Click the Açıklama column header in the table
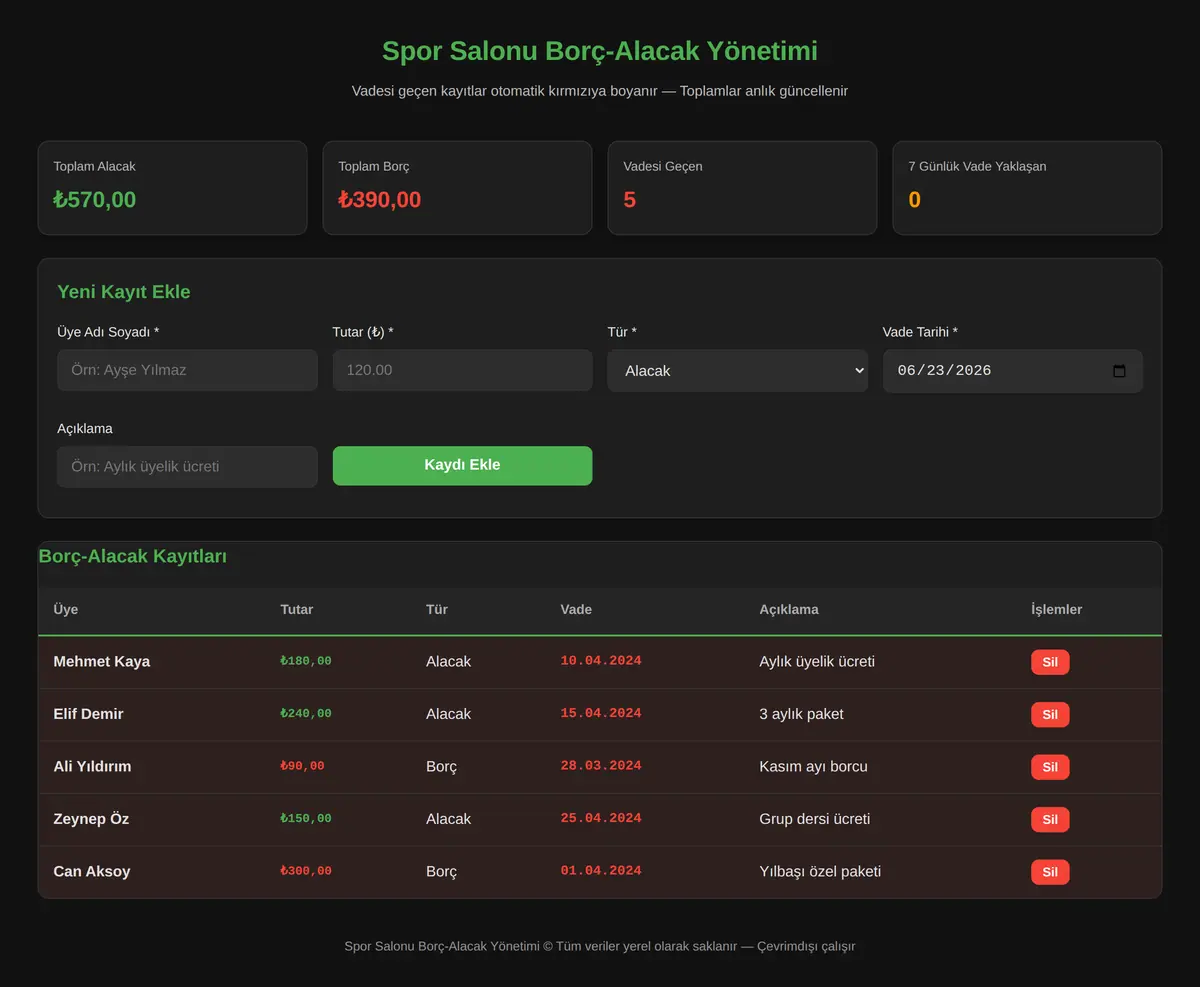 (x=789, y=609)
